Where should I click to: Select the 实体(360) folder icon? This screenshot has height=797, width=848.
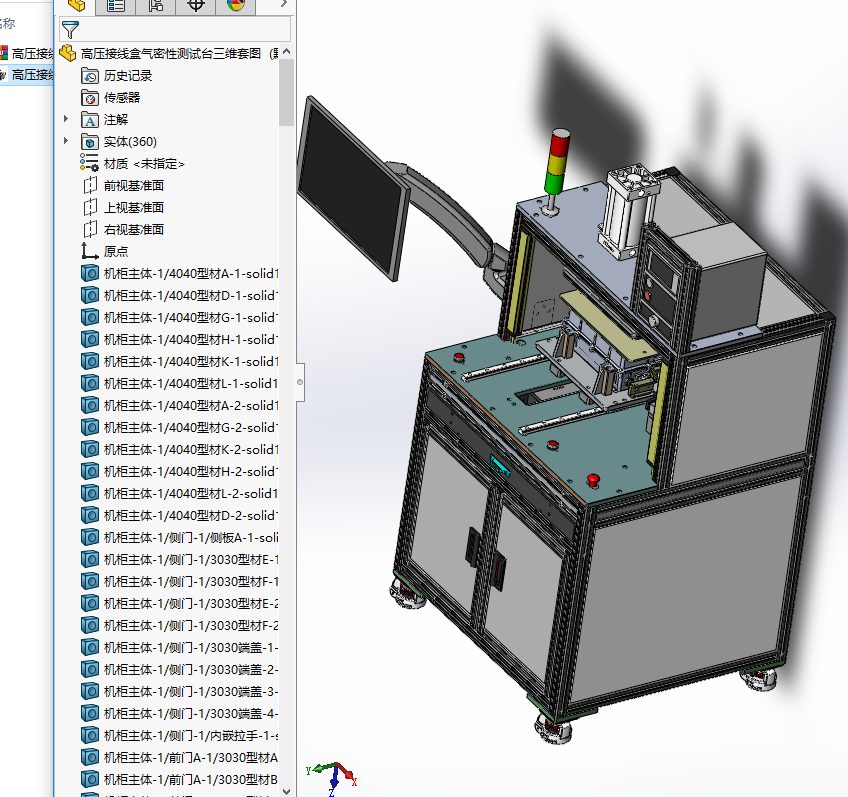pos(90,142)
